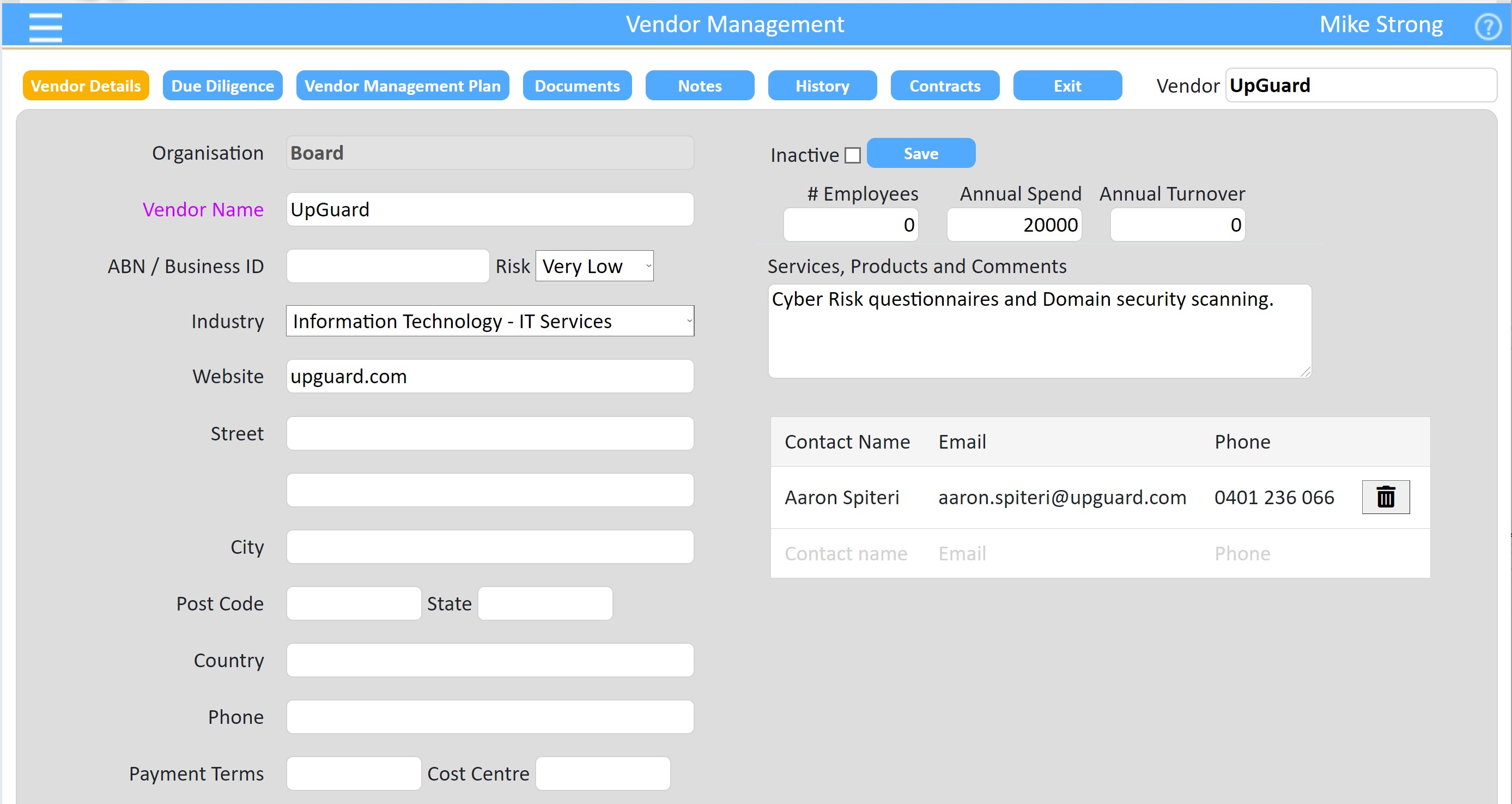Grab the comments textarea resize handle
Image resolution: width=1512 pixels, height=804 pixels.
[1305, 372]
